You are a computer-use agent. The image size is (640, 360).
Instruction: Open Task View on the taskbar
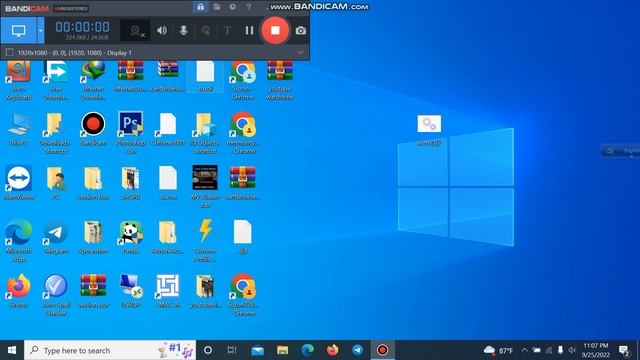232,350
